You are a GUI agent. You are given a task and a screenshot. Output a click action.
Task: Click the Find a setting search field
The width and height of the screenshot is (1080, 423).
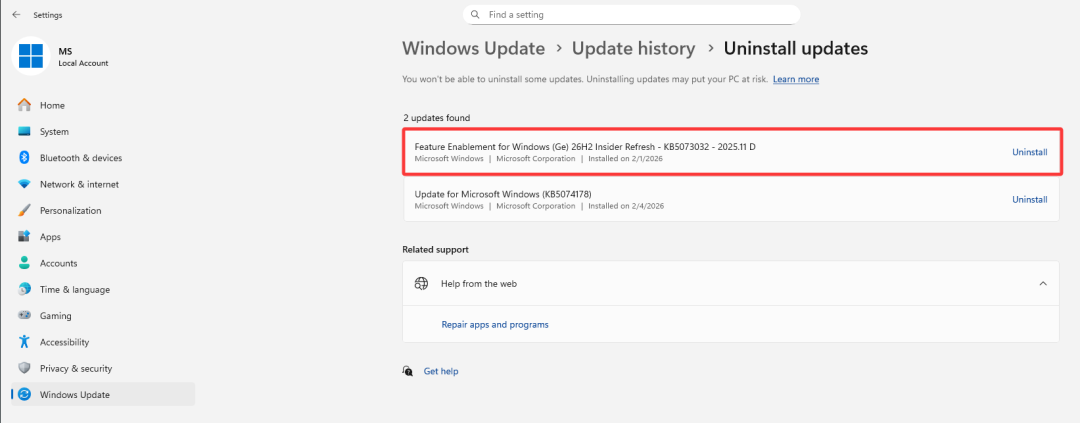coord(640,15)
